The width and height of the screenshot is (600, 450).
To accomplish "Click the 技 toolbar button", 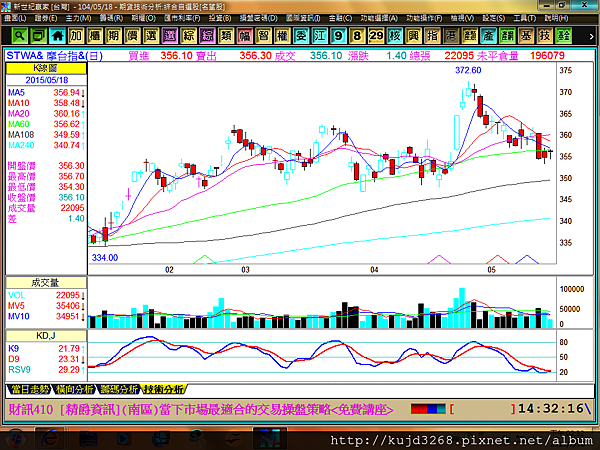I will 545,36.
